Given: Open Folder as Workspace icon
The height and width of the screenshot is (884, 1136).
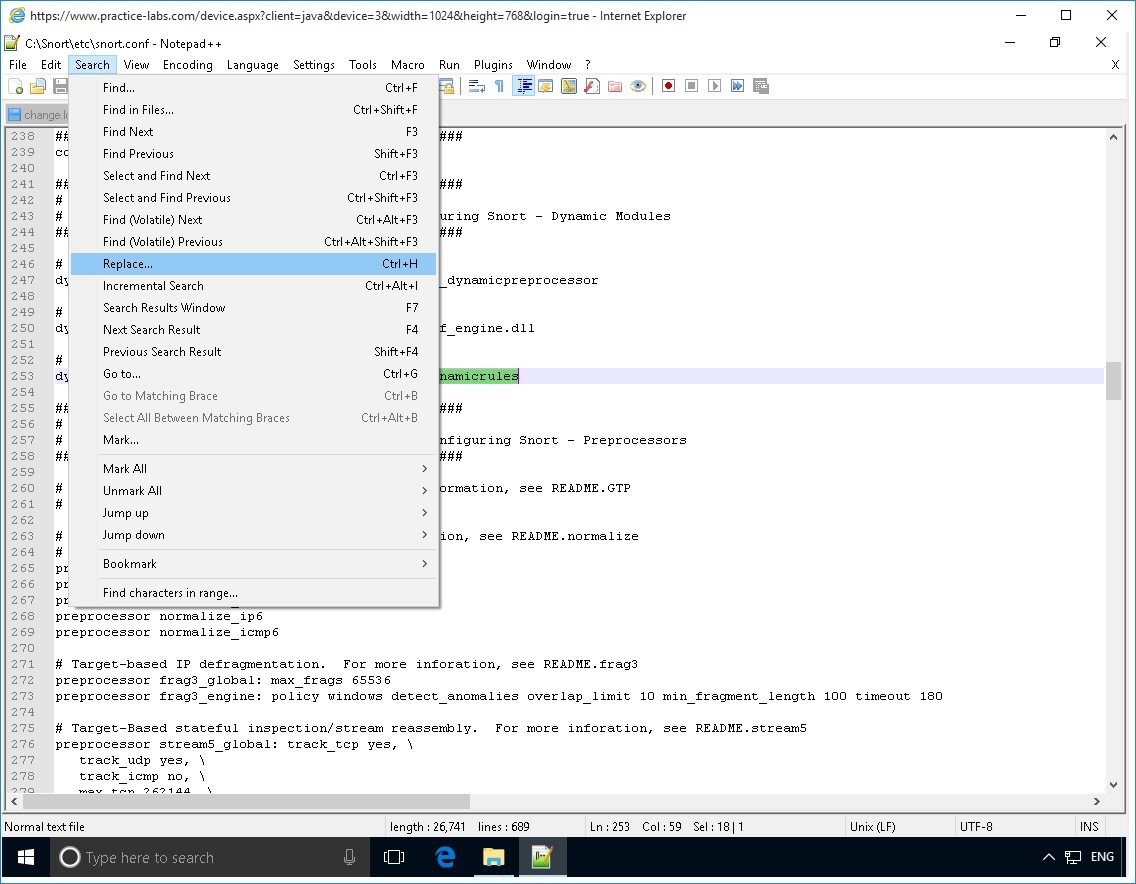Looking at the screenshot, I should pos(615,86).
